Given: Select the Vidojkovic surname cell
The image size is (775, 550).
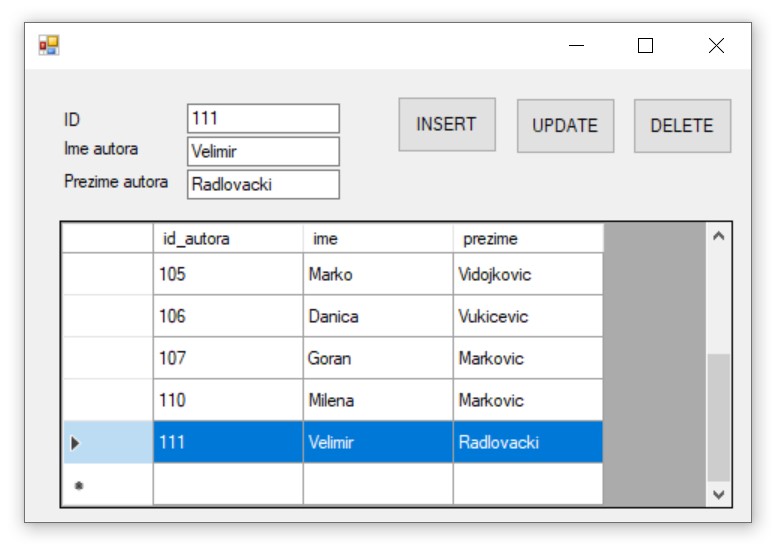Looking at the screenshot, I should point(528,274).
